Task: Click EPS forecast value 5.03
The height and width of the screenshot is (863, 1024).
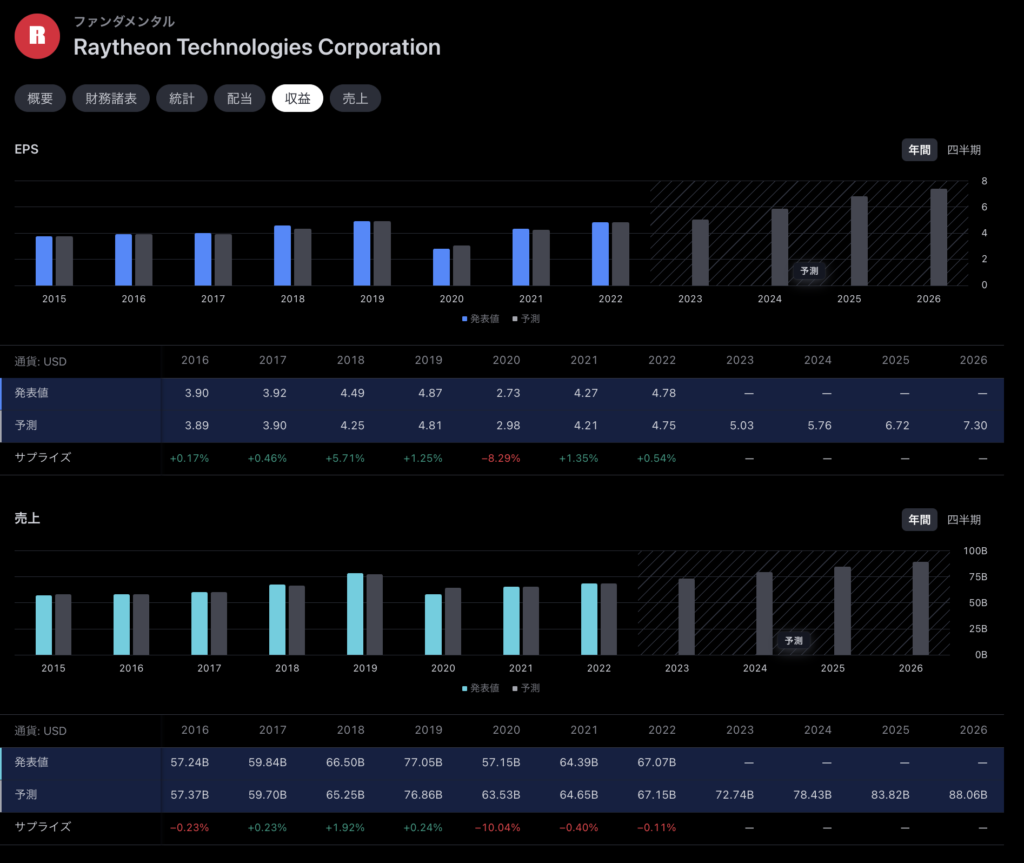Action: pos(741,425)
